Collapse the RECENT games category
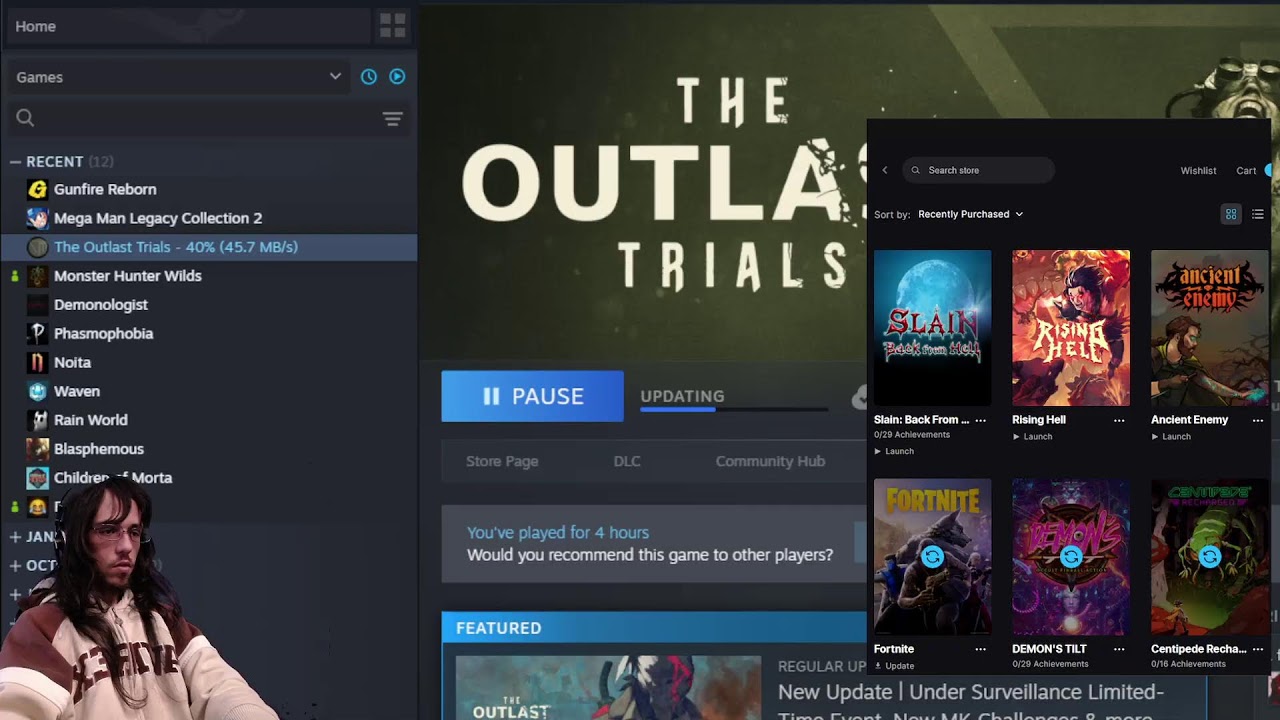Screen dimensions: 1280x720 point(15,161)
